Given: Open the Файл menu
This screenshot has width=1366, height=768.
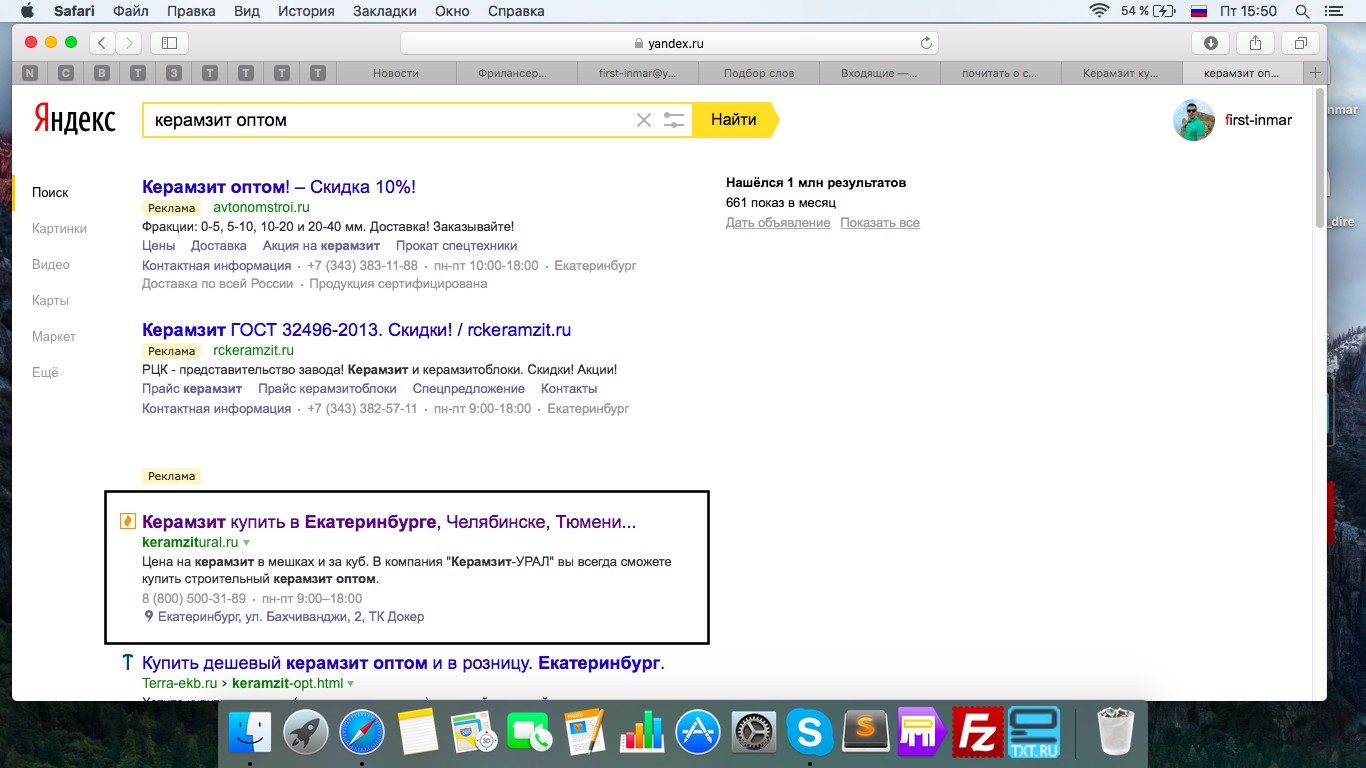Looking at the screenshot, I should pos(131,11).
